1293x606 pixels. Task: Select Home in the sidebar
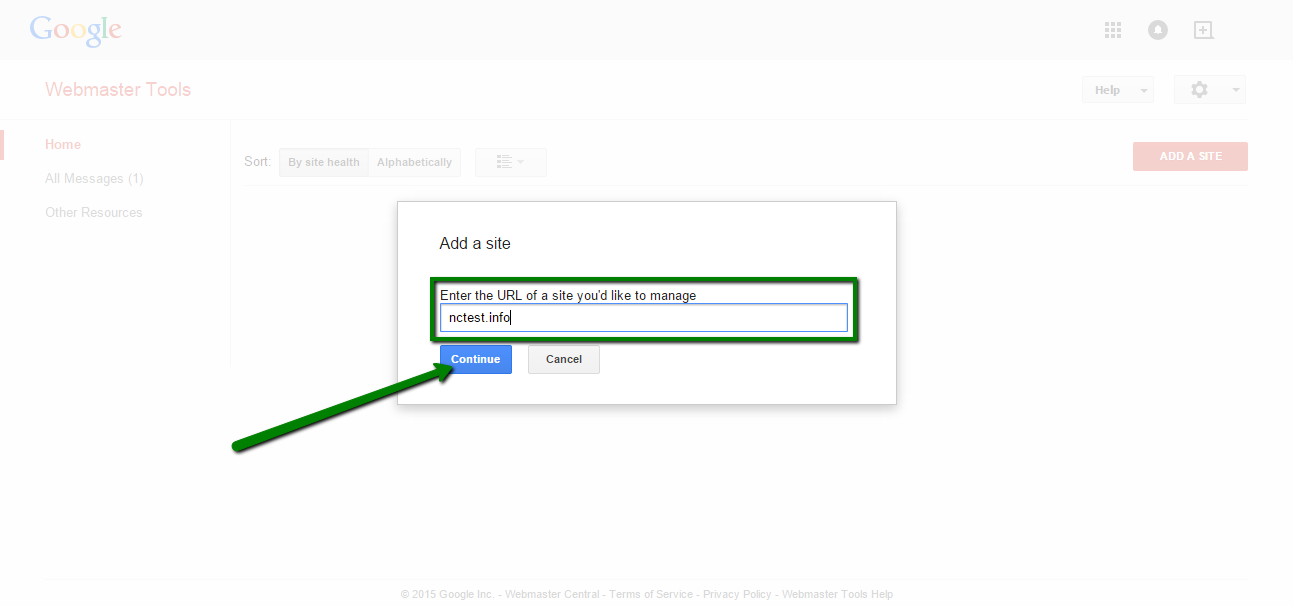pyautogui.click(x=62, y=145)
